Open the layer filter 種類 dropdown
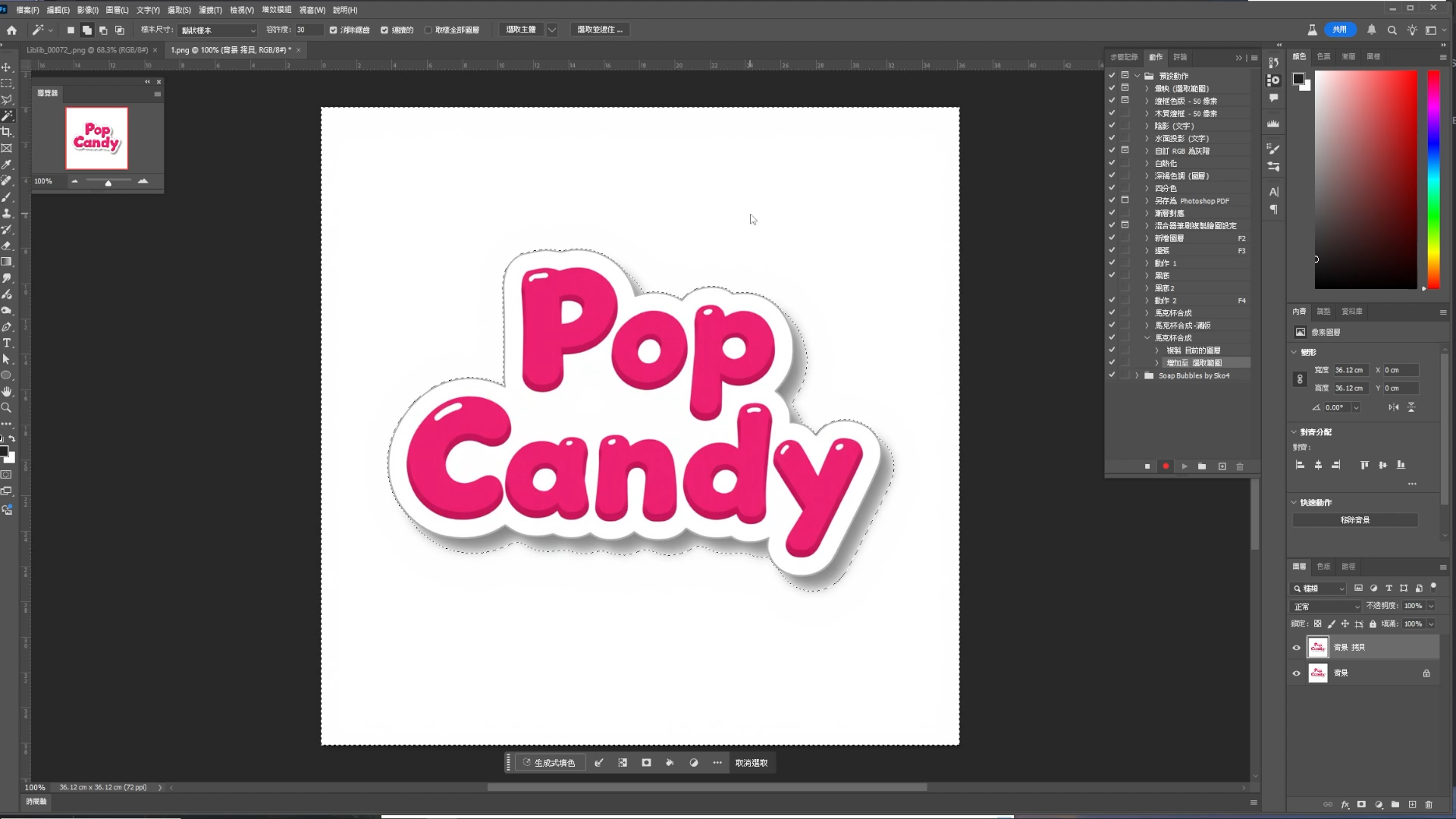Image resolution: width=1456 pixels, height=819 pixels. [1318, 588]
